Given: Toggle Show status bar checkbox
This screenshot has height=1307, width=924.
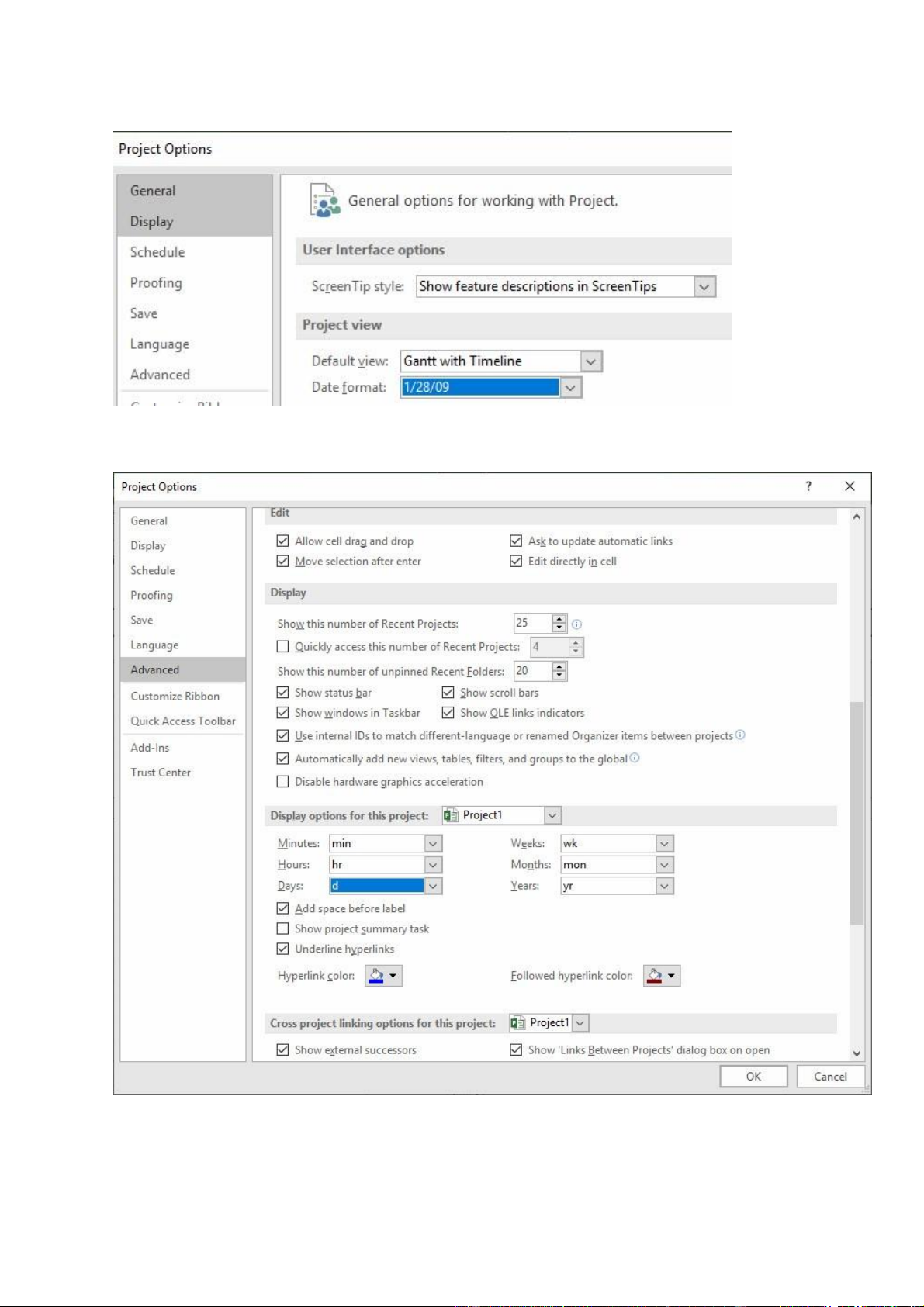Looking at the screenshot, I should [x=283, y=692].
